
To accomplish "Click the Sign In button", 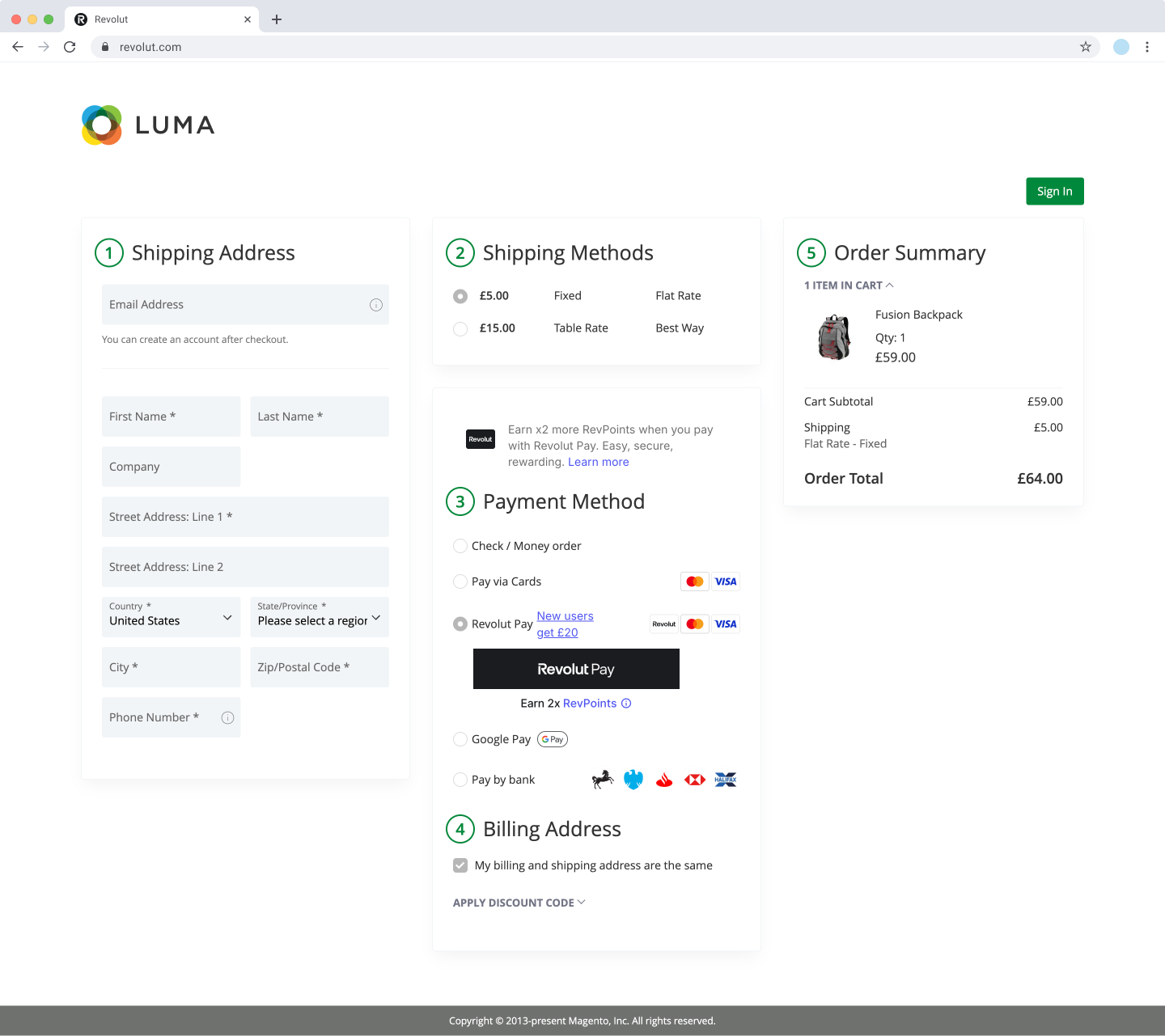I will 1055,192.
